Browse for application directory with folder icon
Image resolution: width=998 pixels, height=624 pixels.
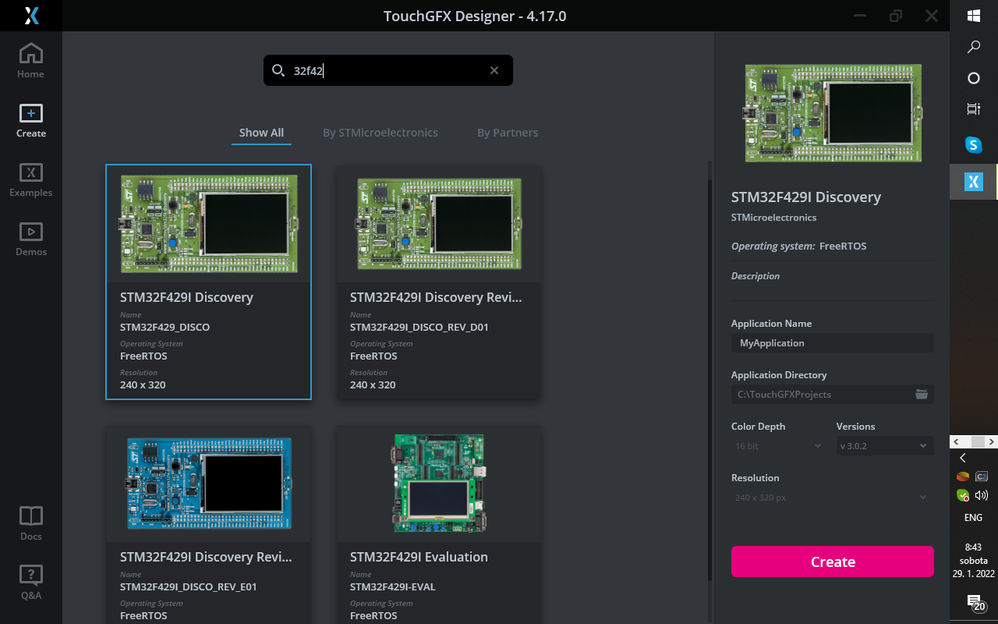click(x=921, y=394)
